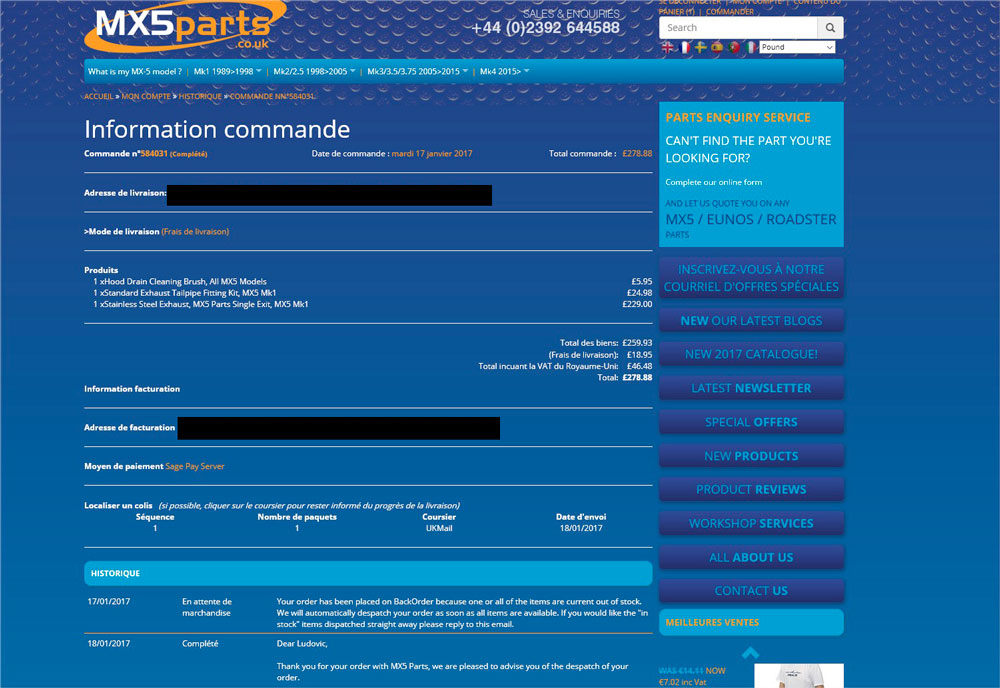Screen dimensions: 1000x688
Task: Click the Sage Pay Server link
Action: (x=195, y=466)
